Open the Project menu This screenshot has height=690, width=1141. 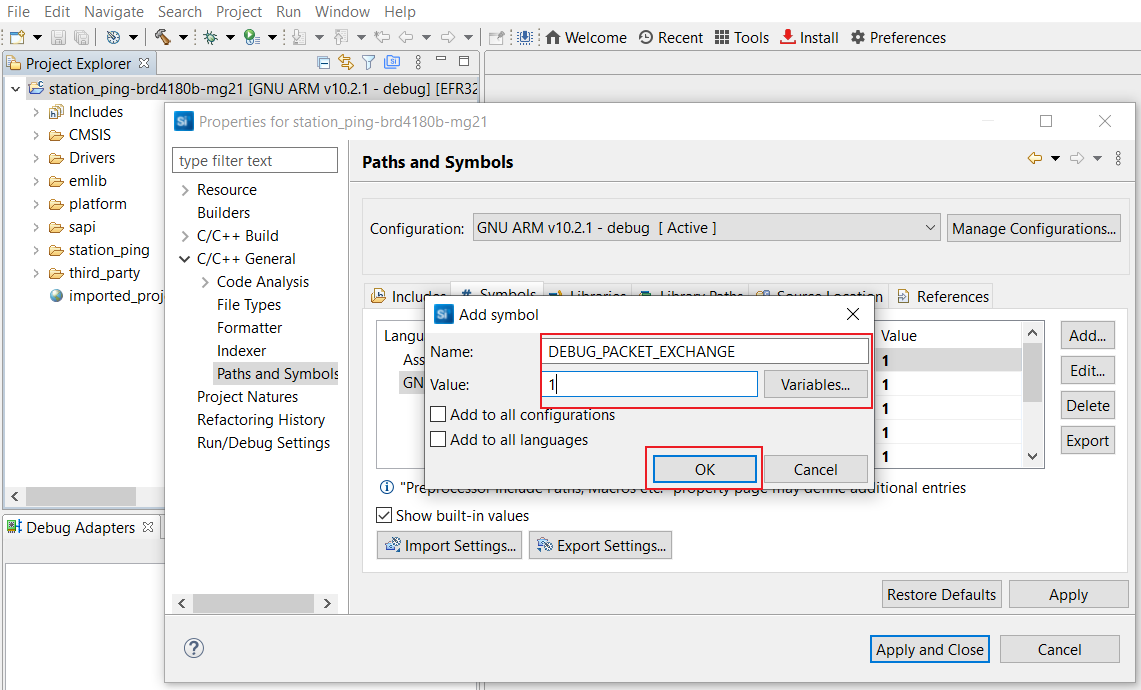[239, 11]
